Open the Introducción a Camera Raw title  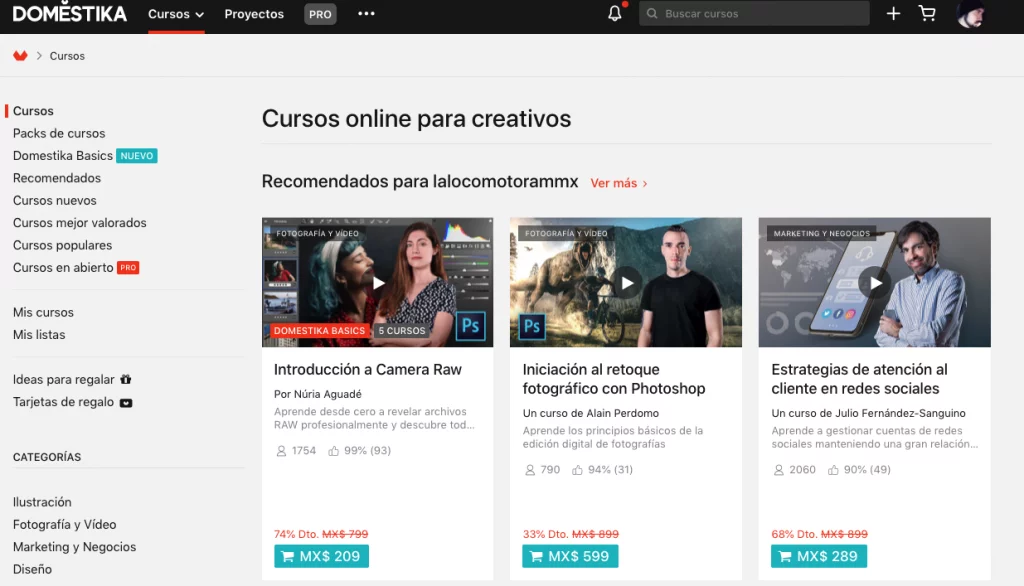(x=368, y=370)
